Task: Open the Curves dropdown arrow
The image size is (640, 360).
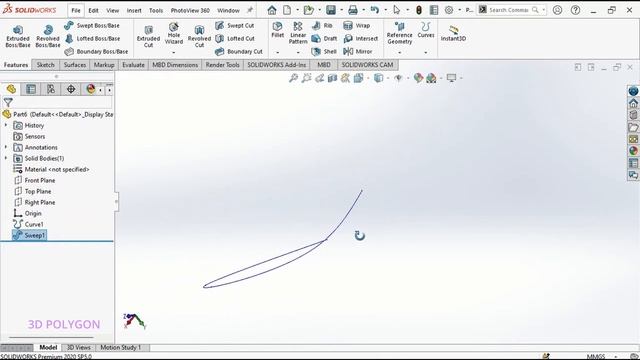Action: click(426, 52)
